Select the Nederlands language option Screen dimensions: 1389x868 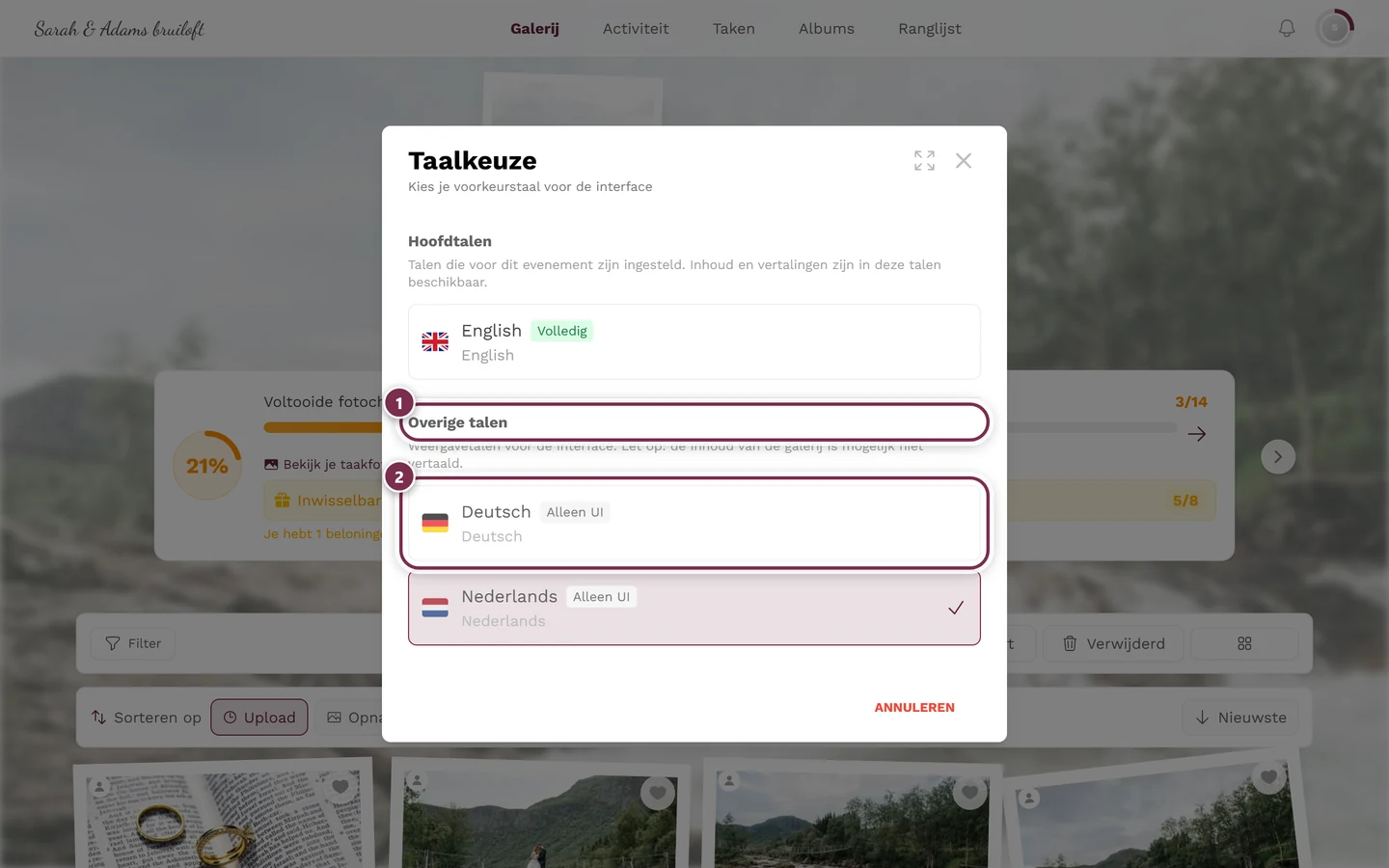tap(694, 609)
